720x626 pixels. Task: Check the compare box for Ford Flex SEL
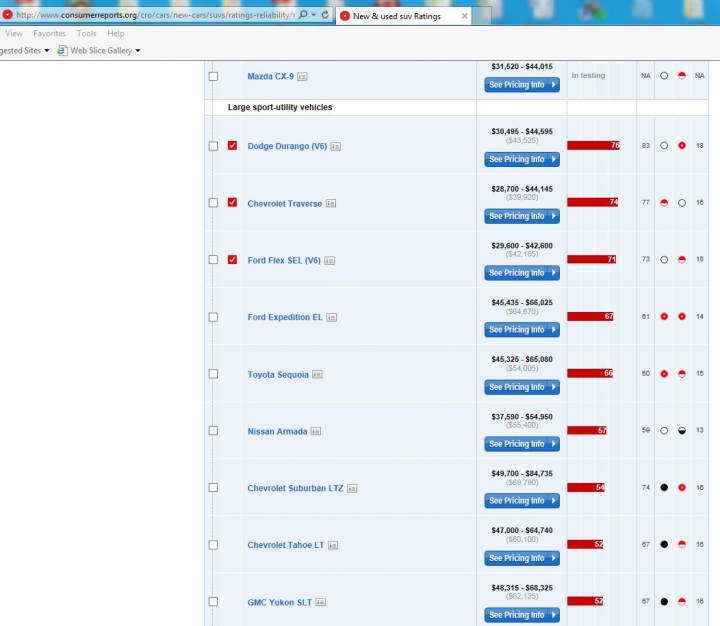(x=213, y=259)
